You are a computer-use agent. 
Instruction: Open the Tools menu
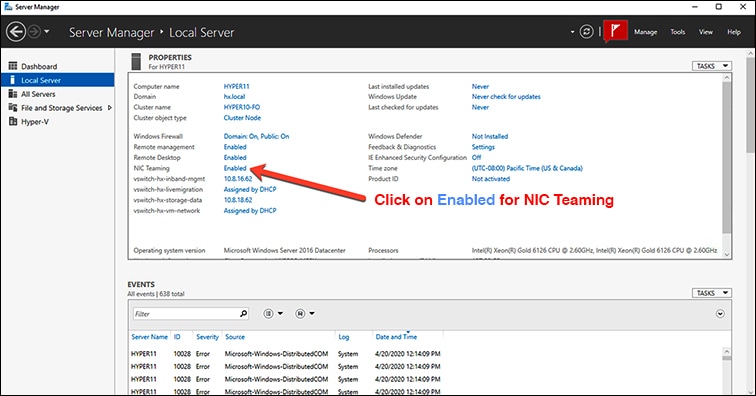click(x=677, y=32)
